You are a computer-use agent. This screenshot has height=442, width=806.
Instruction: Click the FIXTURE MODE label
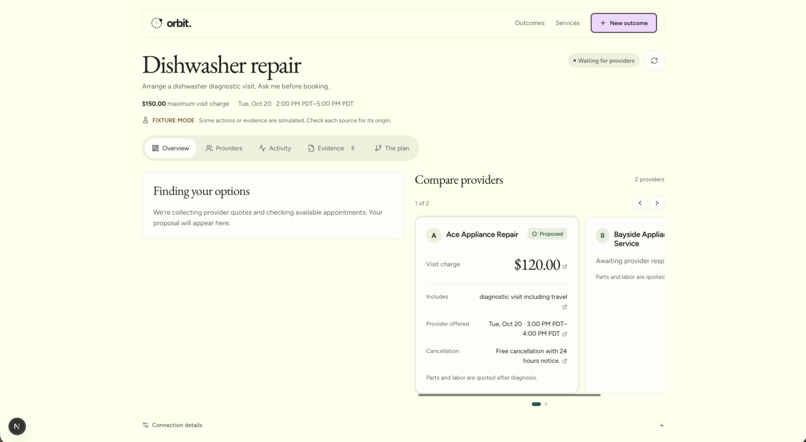pyautogui.click(x=173, y=120)
